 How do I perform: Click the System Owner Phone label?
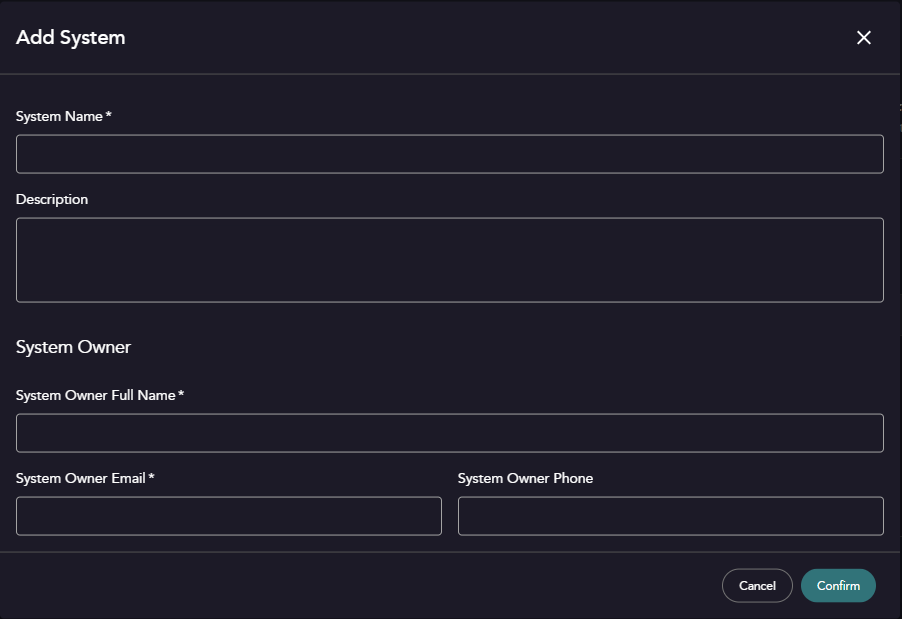tap(525, 478)
